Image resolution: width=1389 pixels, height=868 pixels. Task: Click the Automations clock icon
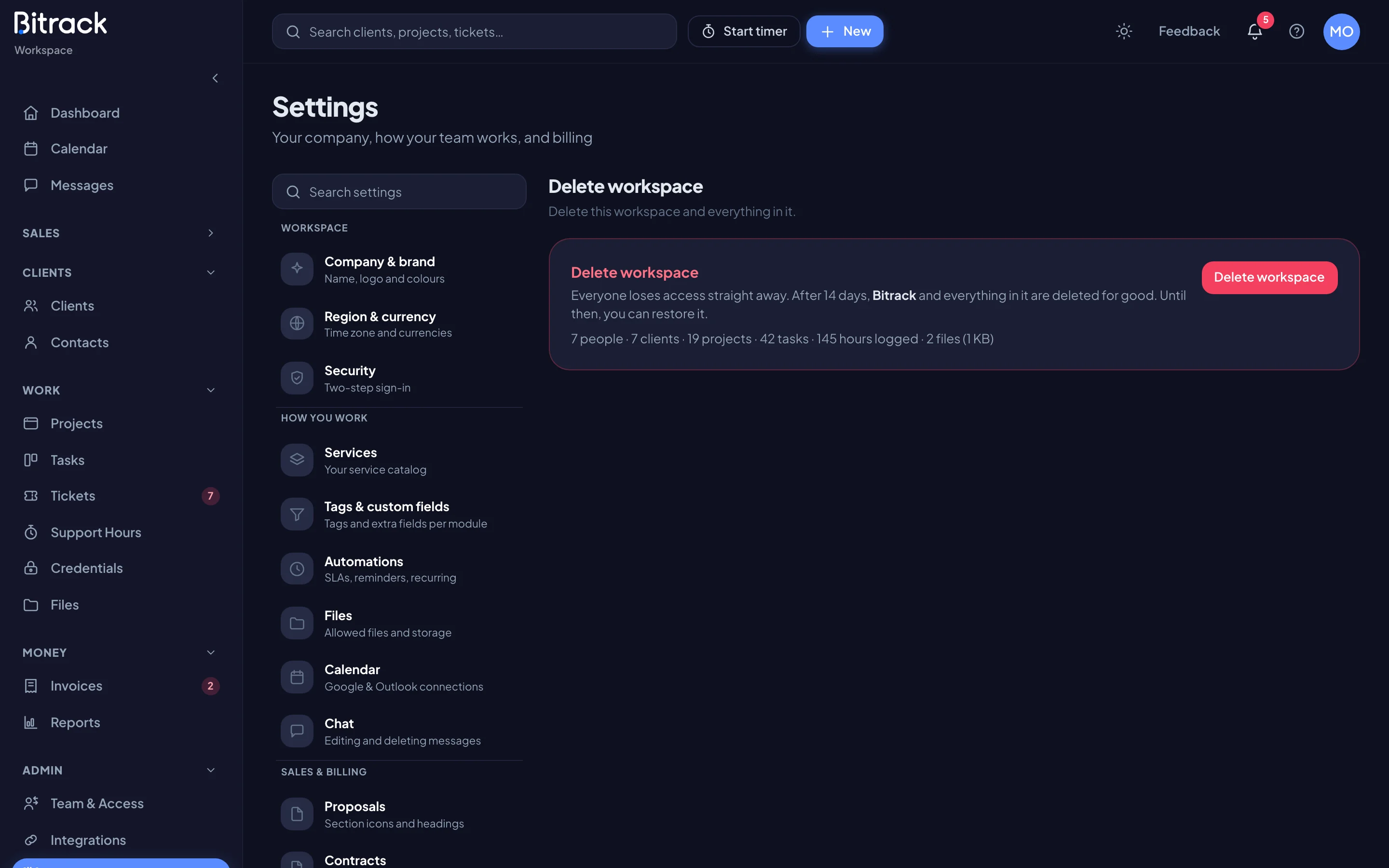pyautogui.click(x=297, y=569)
